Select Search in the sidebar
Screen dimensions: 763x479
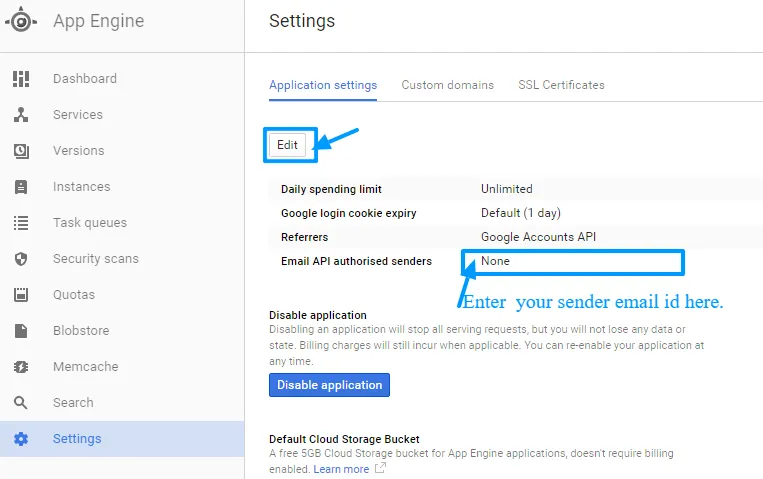pyautogui.click(x=122, y=403)
